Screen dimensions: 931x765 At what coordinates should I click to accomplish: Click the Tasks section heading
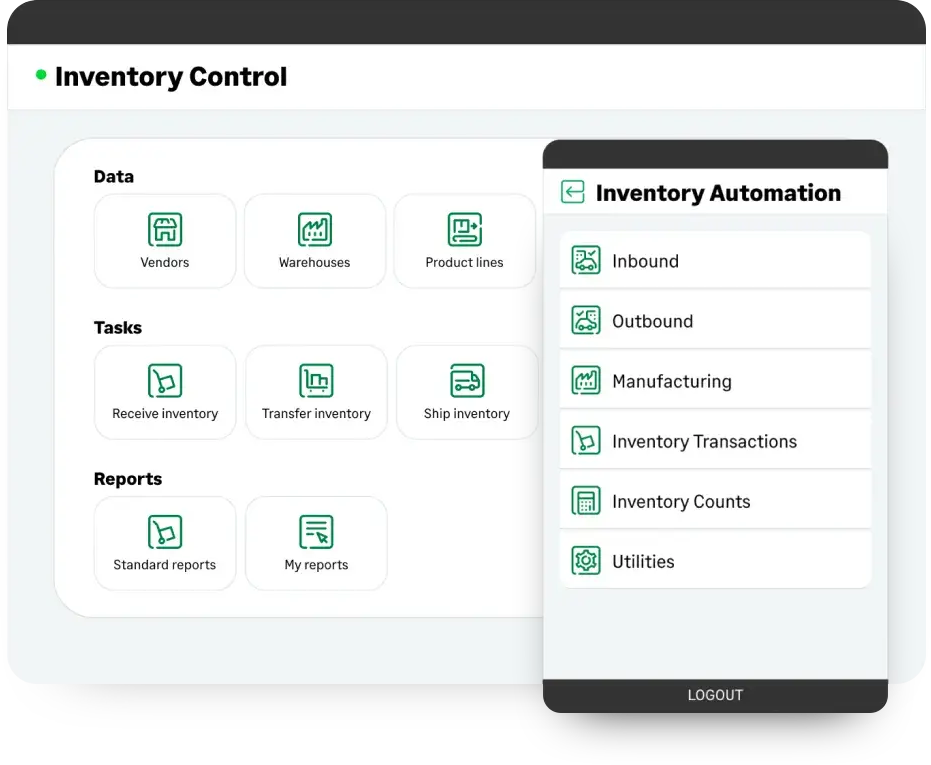pyautogui.click(x=118, y=327)
